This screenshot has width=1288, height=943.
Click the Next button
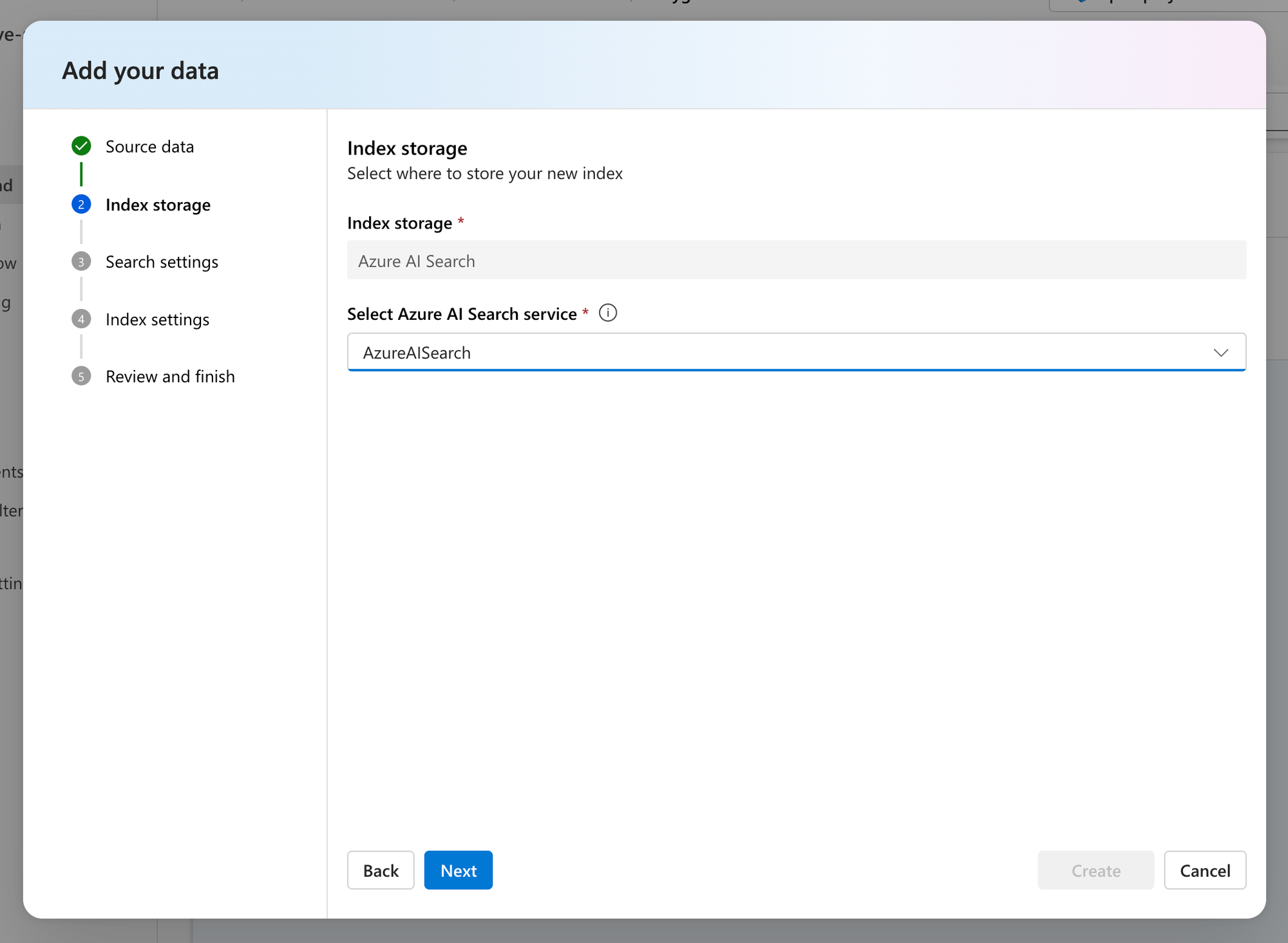(458, 870)
